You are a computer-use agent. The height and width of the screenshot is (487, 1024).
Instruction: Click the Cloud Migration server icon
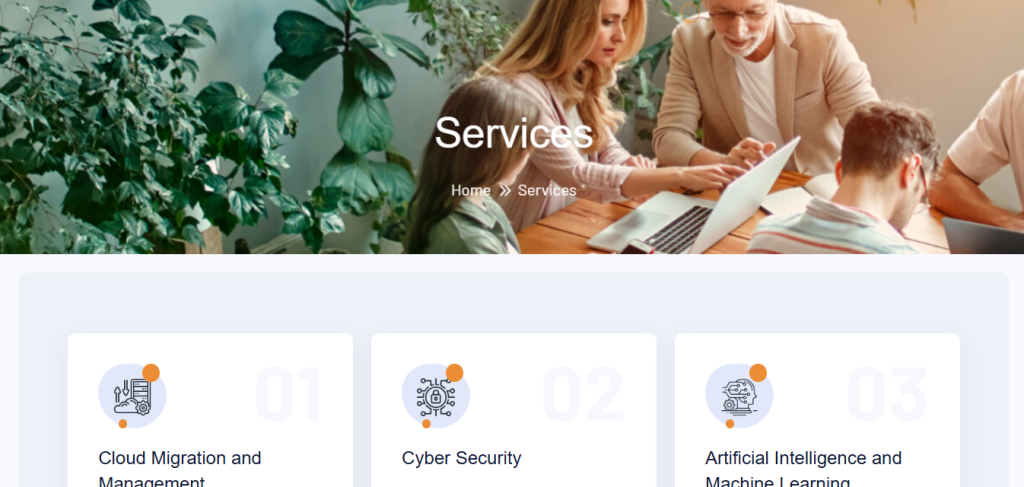coord(132,396)
